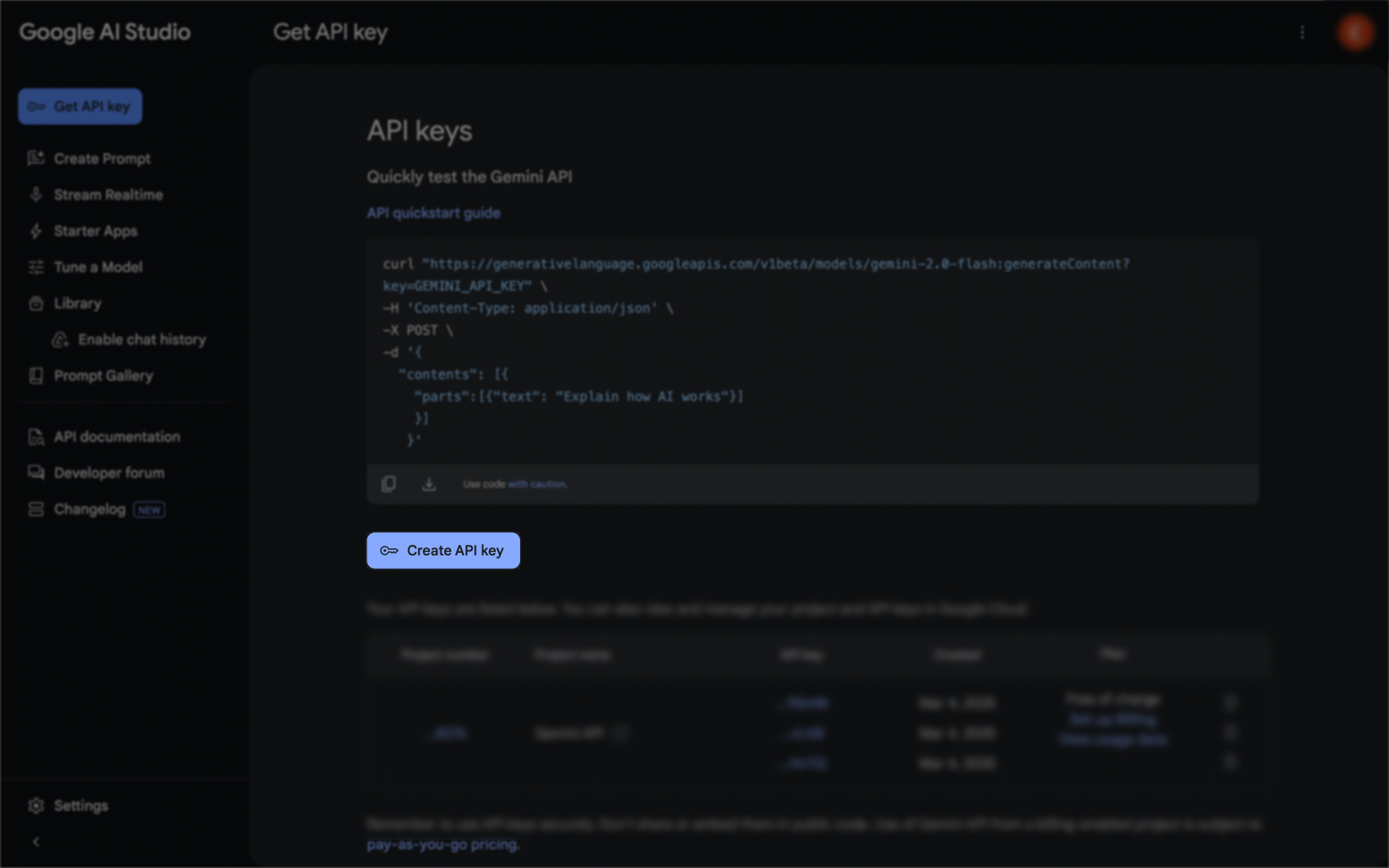Click the Create API key button
Screen dimensions: 1389x868
(x=443, y=551)
